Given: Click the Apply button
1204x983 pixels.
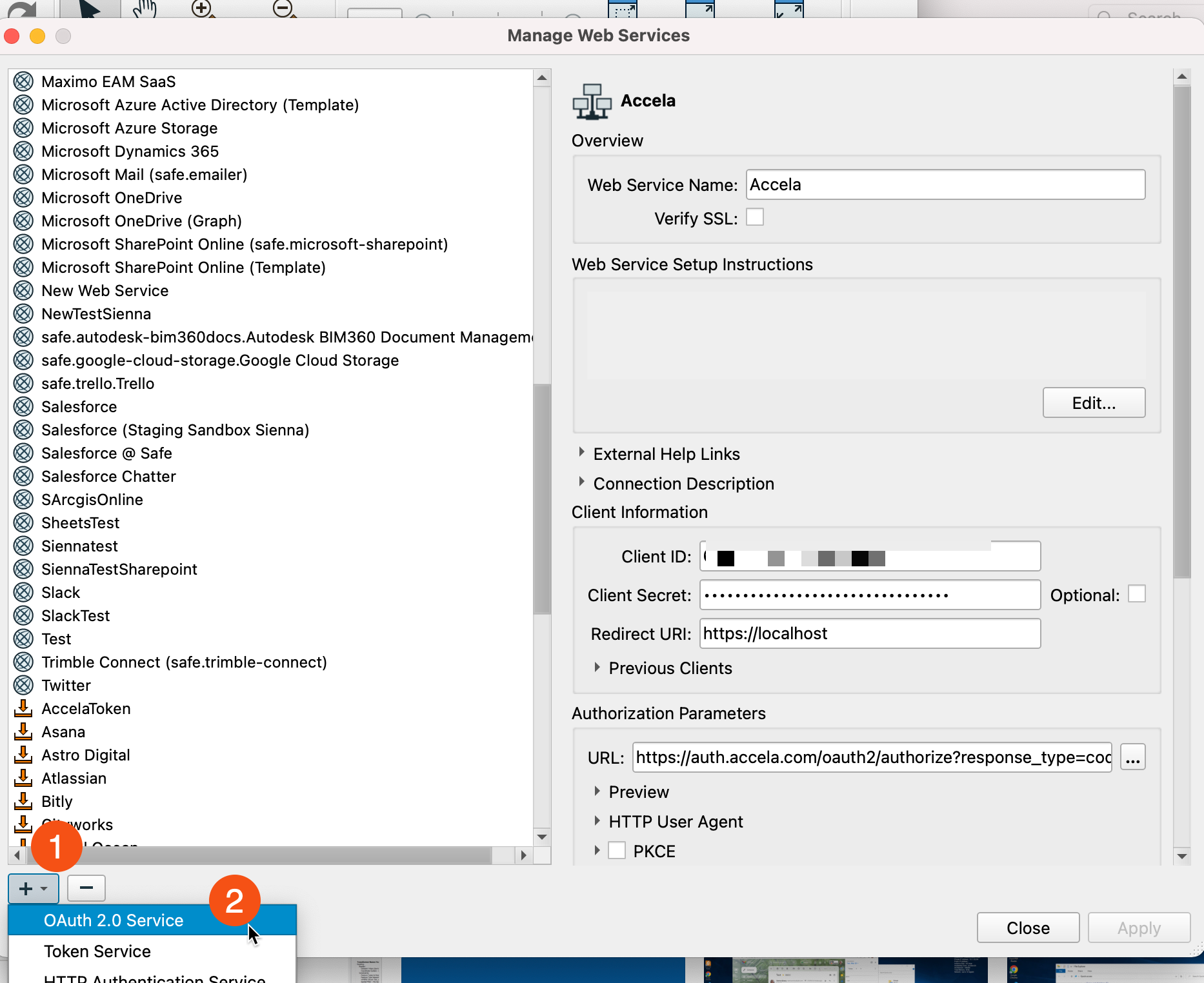Looking at the screenshot, I should [1139, 928].
